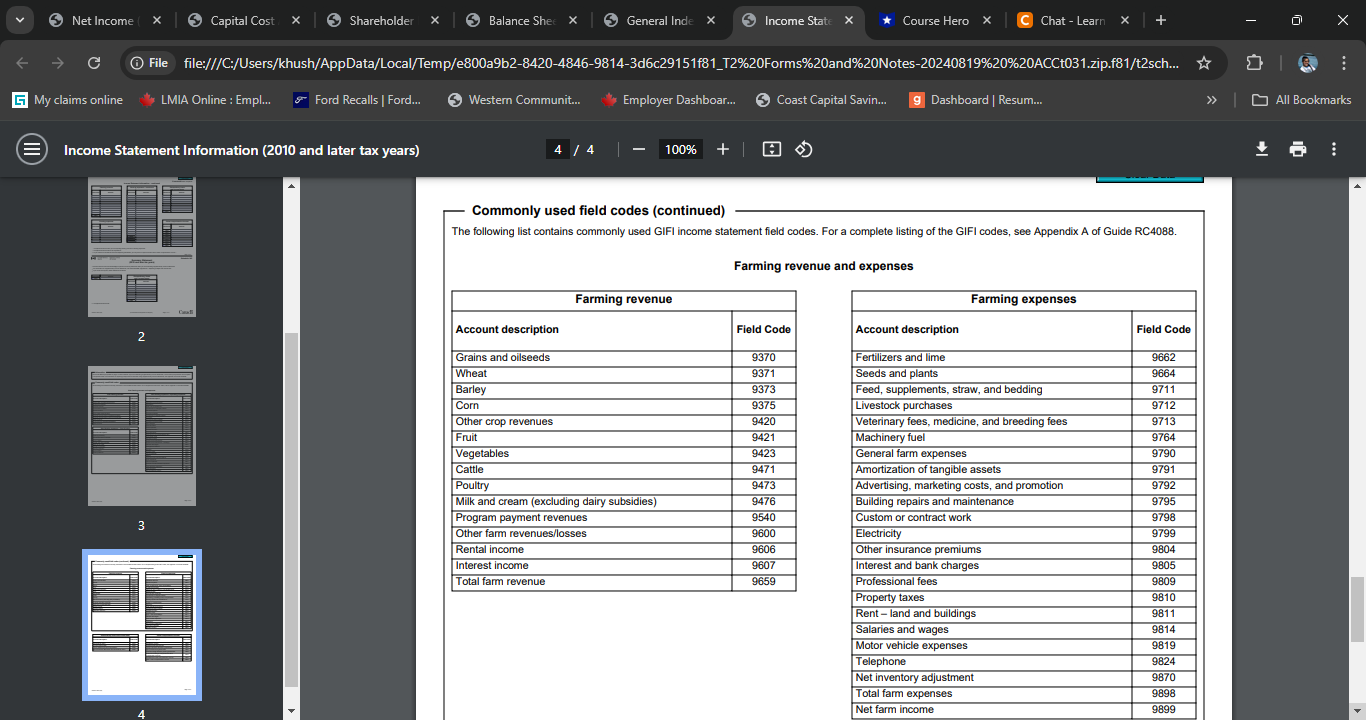Open the PDF viewer more options menu
The width and height of the screenshot is (1366, 720).
(x=1333, y=148)
